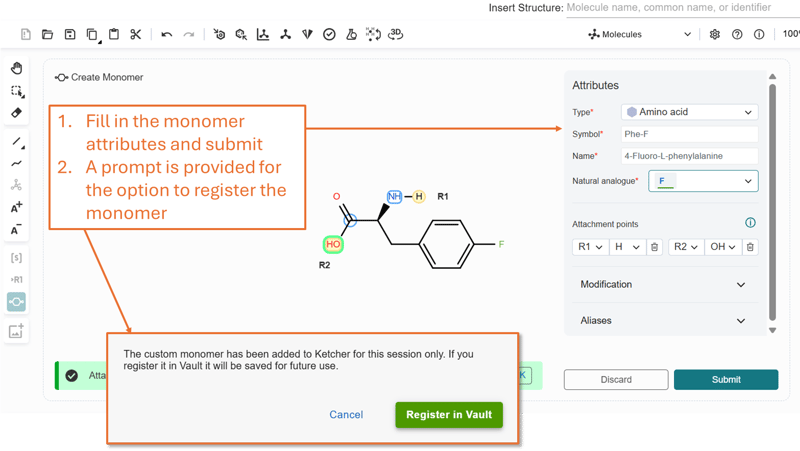Click the Symbol field containing Phe-F

pyautogui.click(x=689, y=134)
